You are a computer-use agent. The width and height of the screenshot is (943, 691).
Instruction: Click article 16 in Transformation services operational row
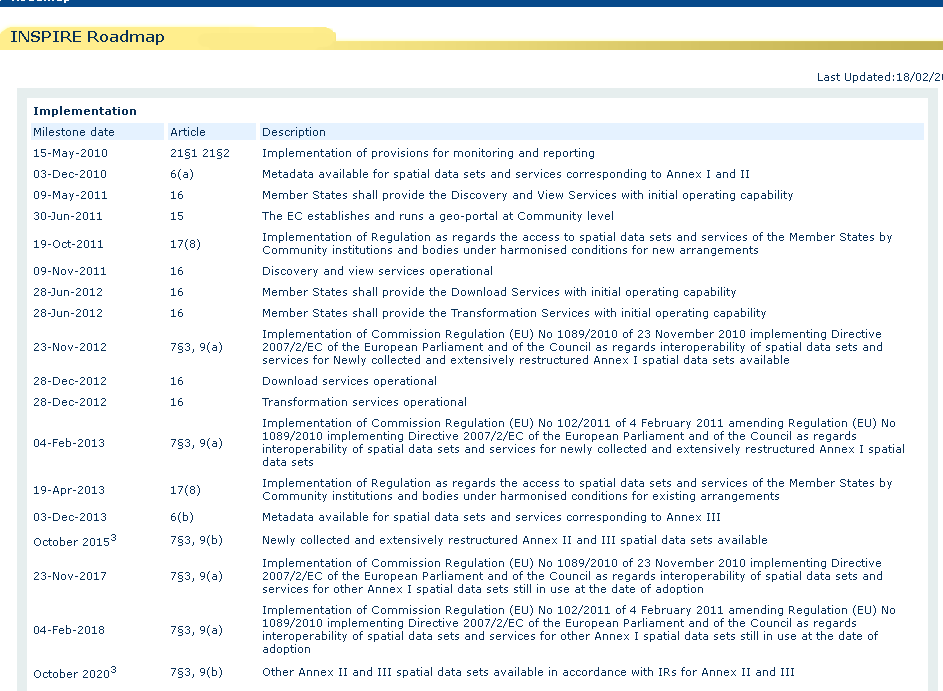(x=177, y=402)
